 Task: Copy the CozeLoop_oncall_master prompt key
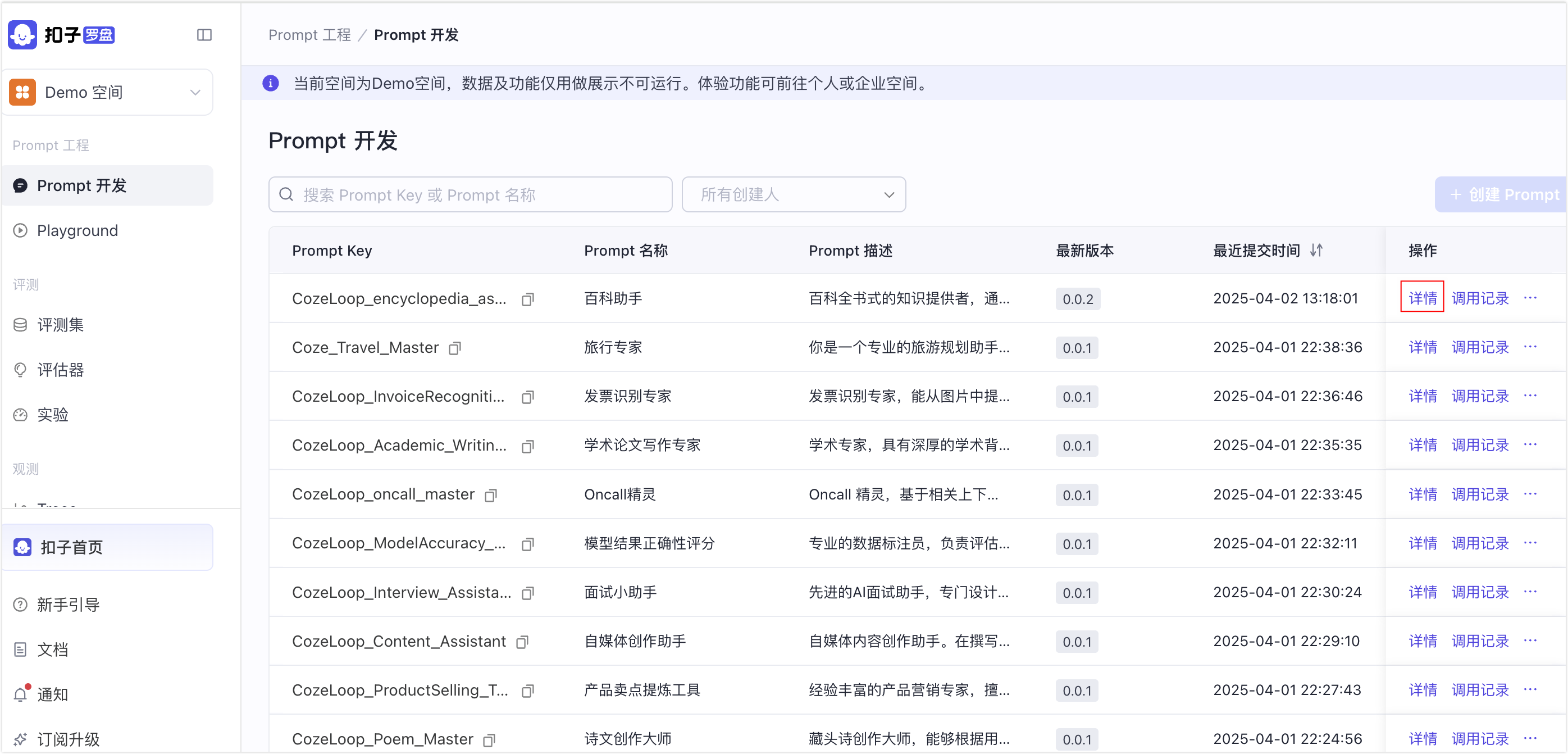click(x=491, y=495)
